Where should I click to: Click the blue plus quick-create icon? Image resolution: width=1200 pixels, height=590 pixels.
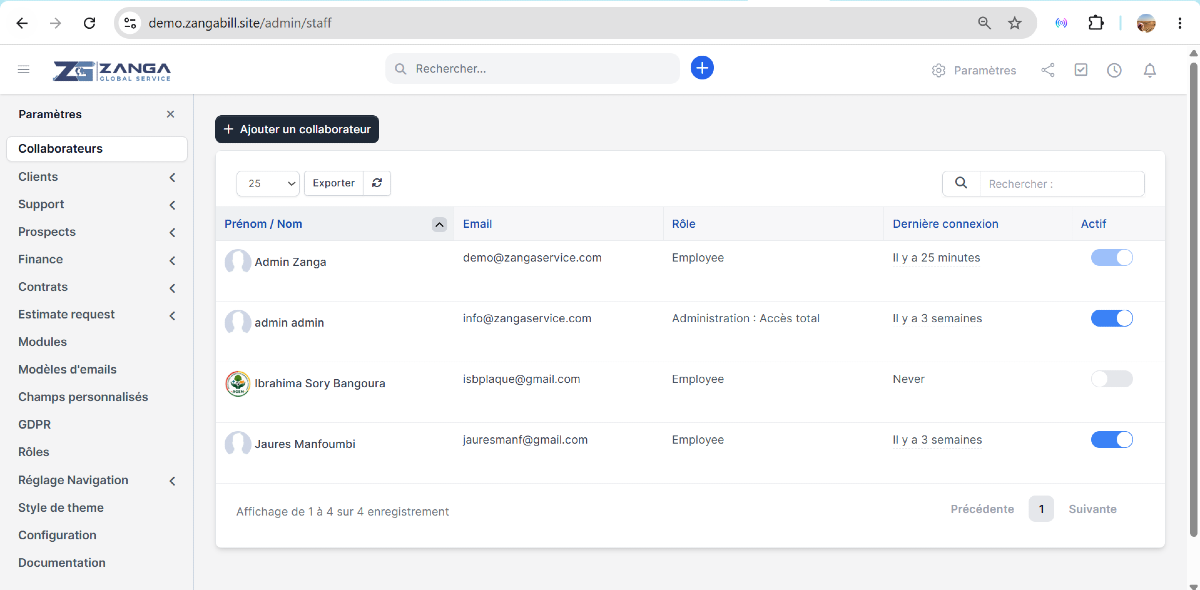(x=702, y=68)
